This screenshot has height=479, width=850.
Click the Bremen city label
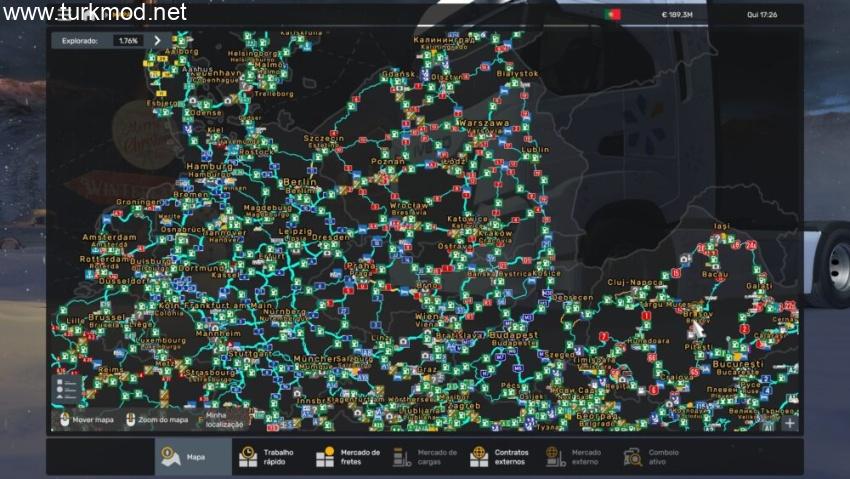tap(191, 194)
